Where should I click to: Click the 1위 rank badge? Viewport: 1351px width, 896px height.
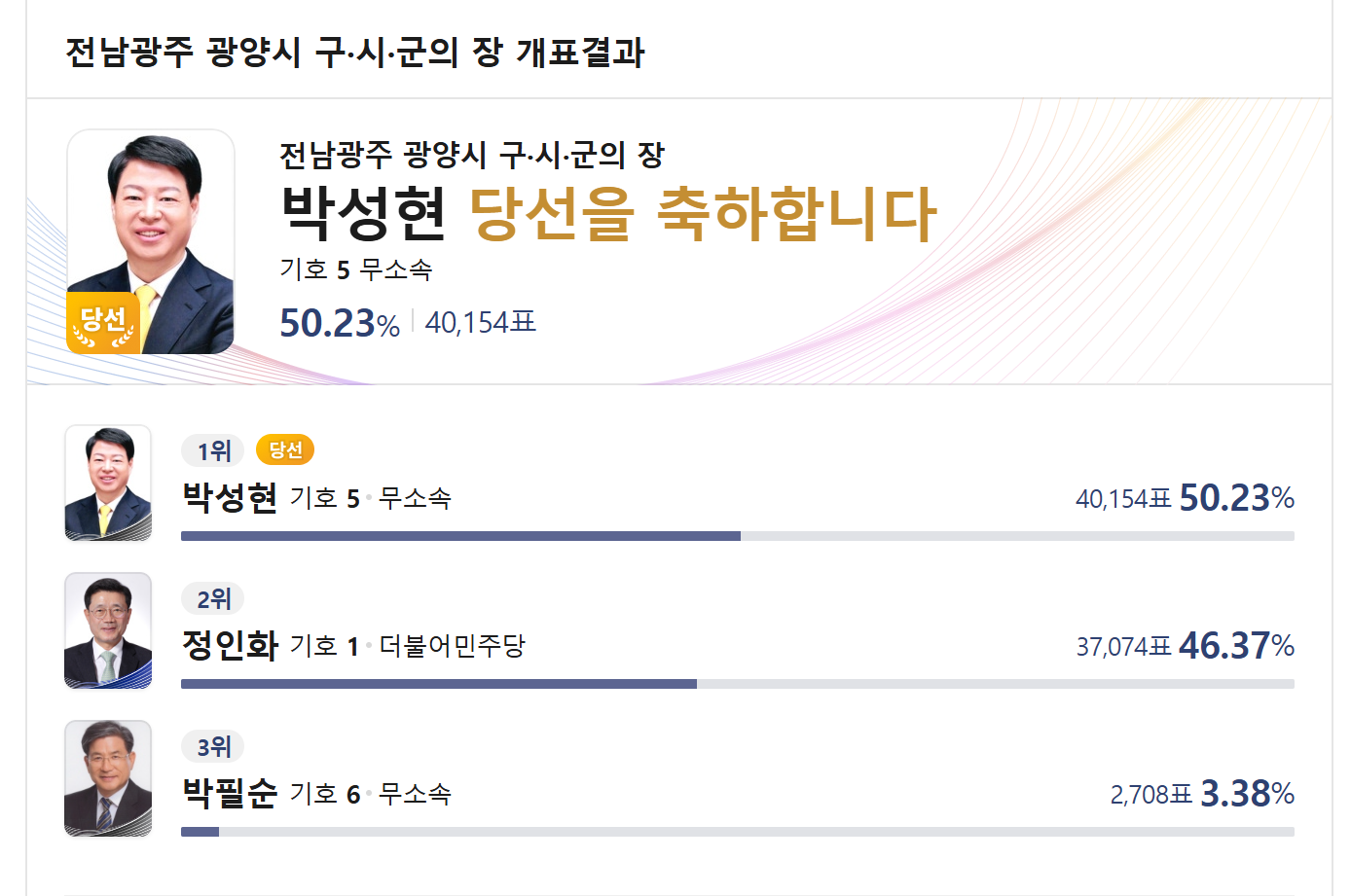click(x=213, y=450)
